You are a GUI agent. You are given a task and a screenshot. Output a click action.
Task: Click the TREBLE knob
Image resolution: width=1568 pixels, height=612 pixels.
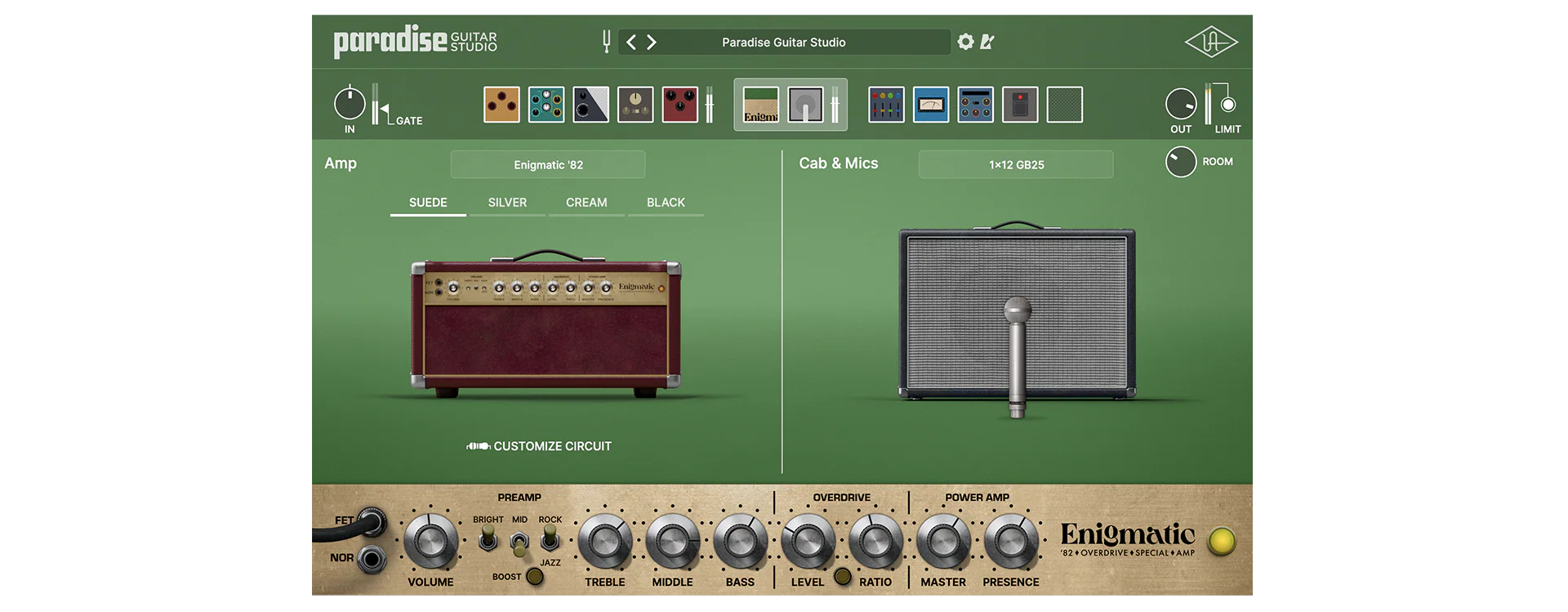(605, 542)
